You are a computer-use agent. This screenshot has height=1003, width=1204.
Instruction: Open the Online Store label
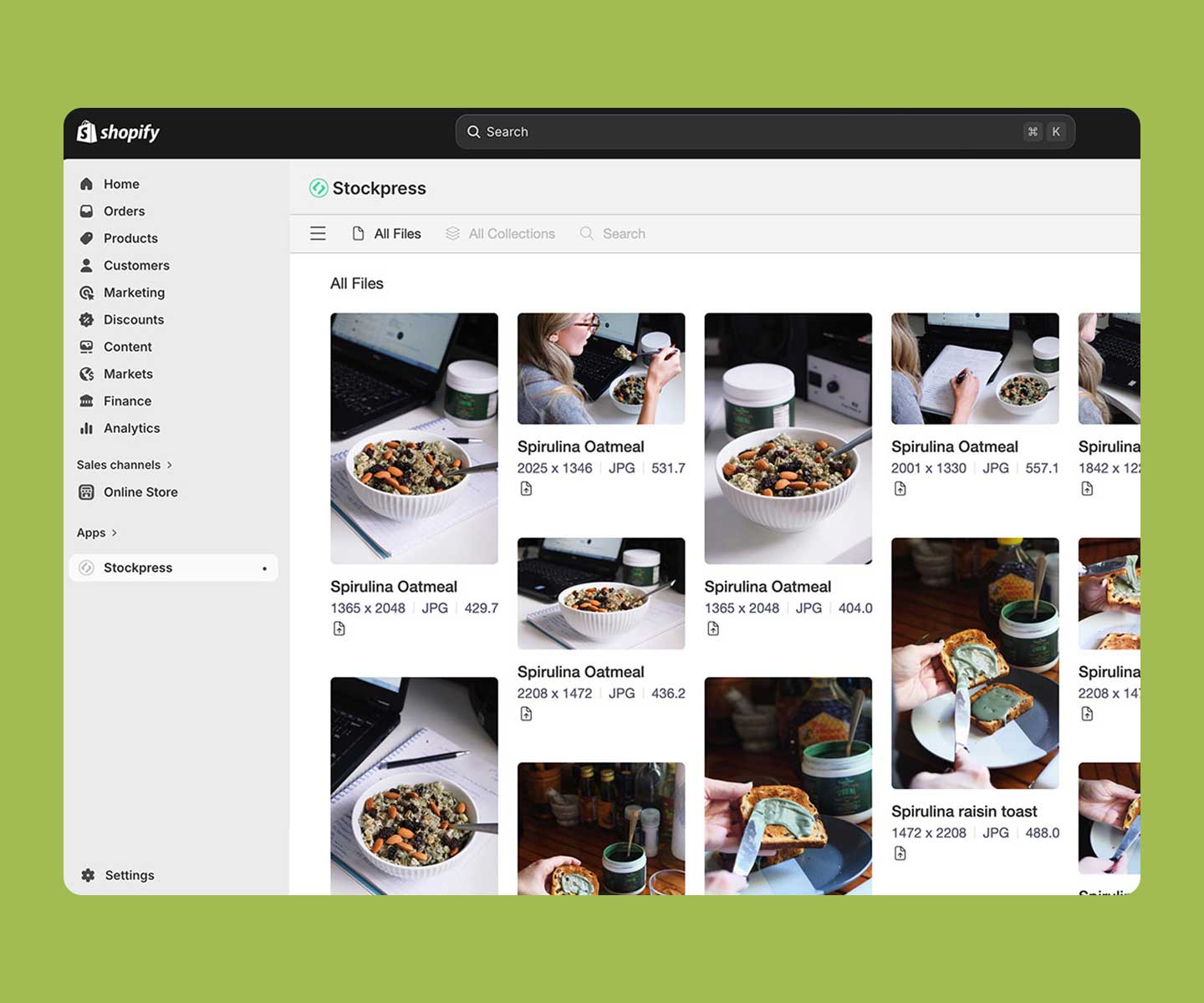point(140,492)
